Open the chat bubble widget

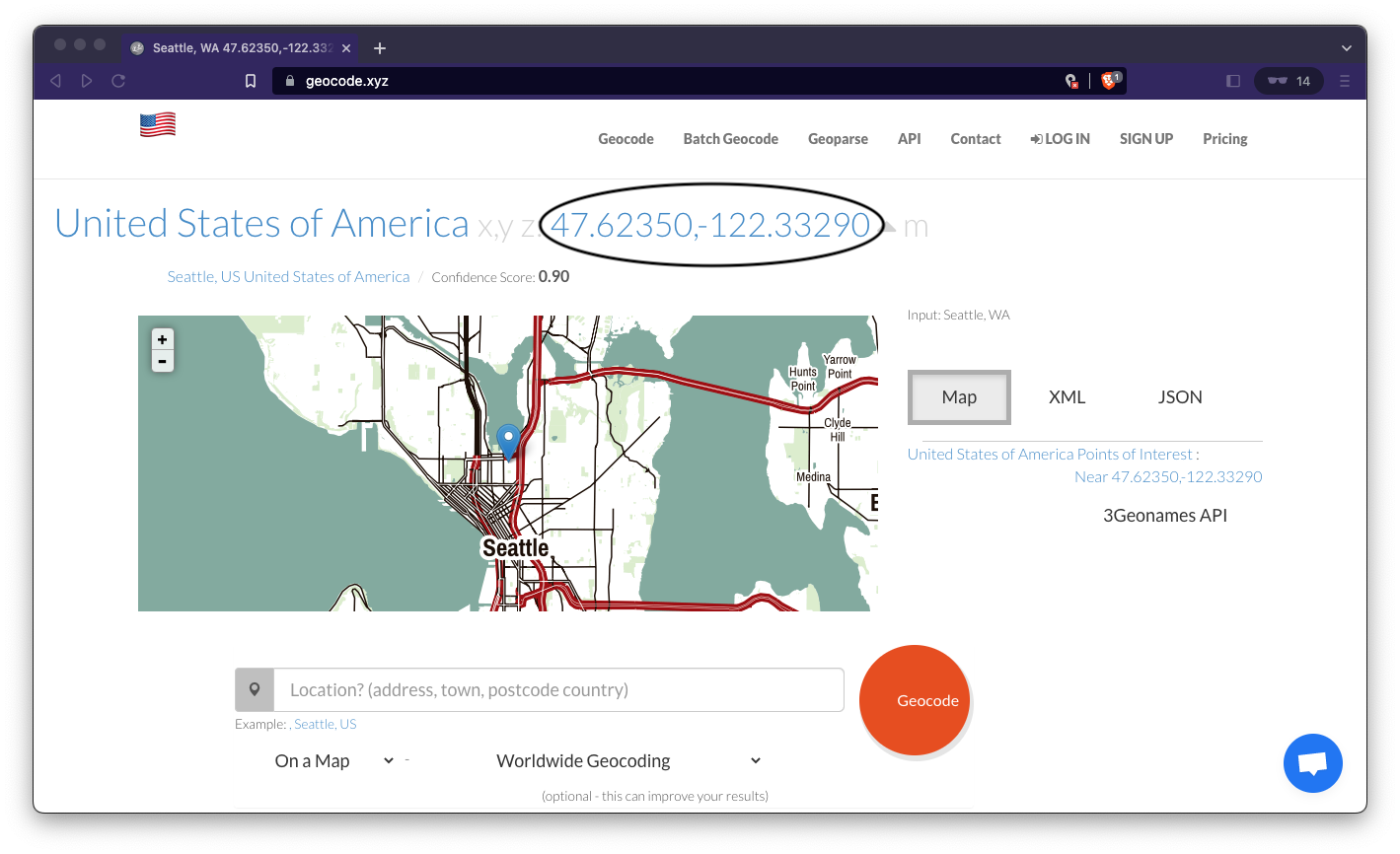pyautogui.click(x=1312, y=763)
